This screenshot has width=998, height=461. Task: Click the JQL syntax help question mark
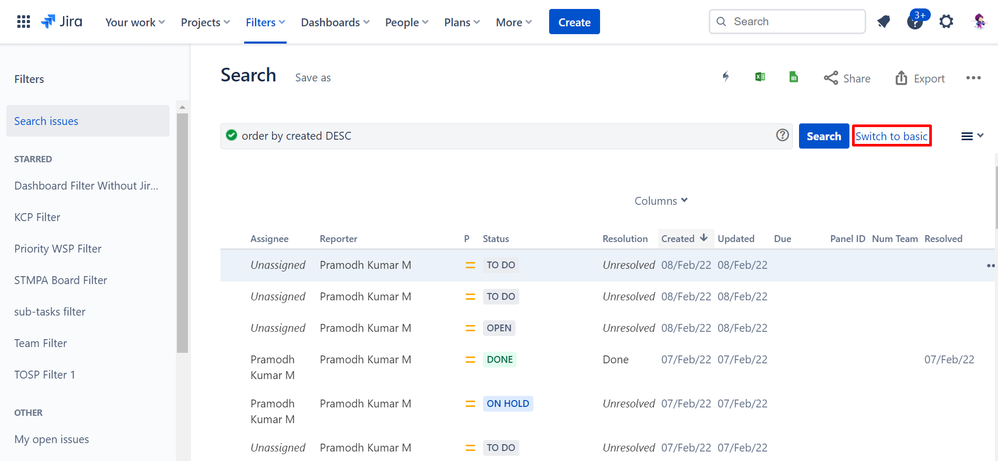click(782, 136)
